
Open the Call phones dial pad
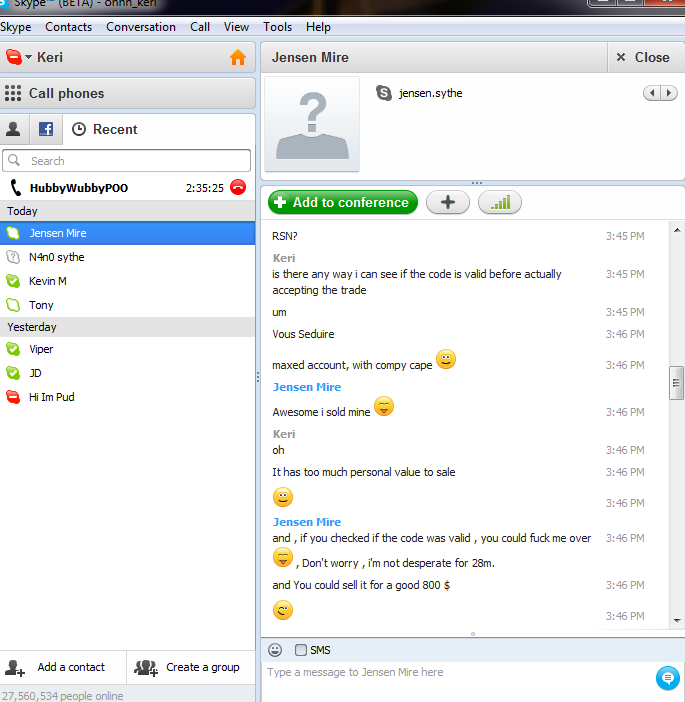[128, 93]
